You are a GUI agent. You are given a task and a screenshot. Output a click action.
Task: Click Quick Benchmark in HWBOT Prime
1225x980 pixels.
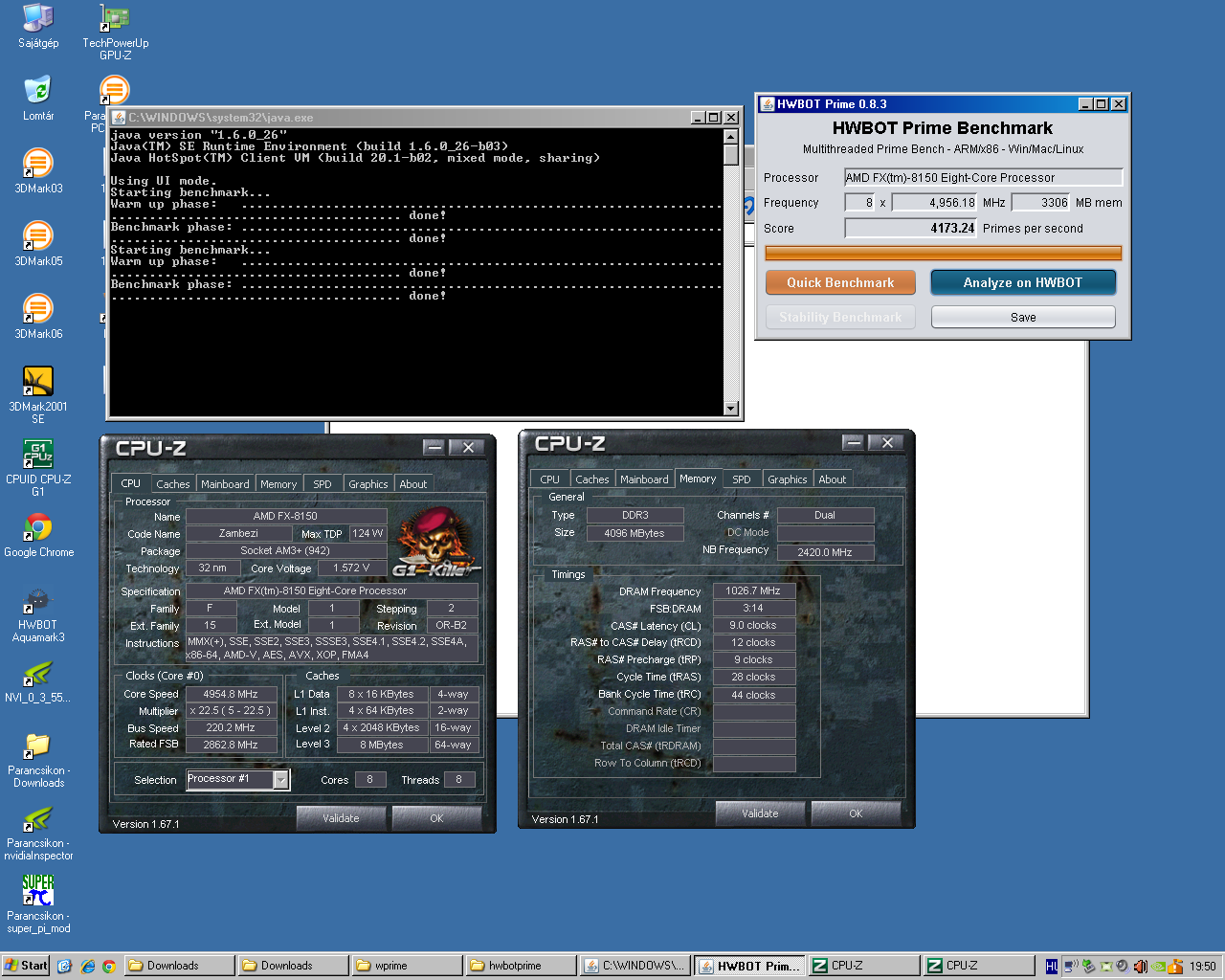click(x=840, y=282)
